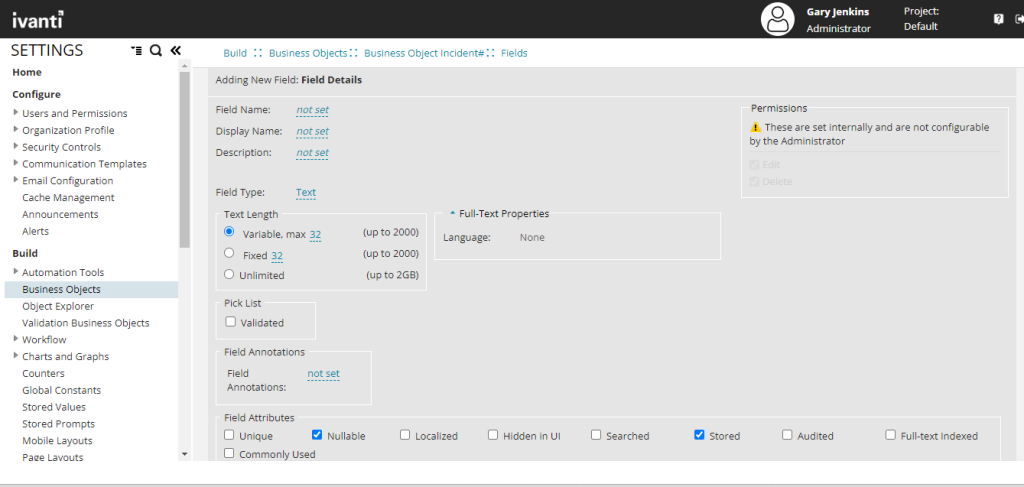This screenshot has height=487, width=1024.
Task: Enable the Audited checkbox
Action: click(787, 435)
